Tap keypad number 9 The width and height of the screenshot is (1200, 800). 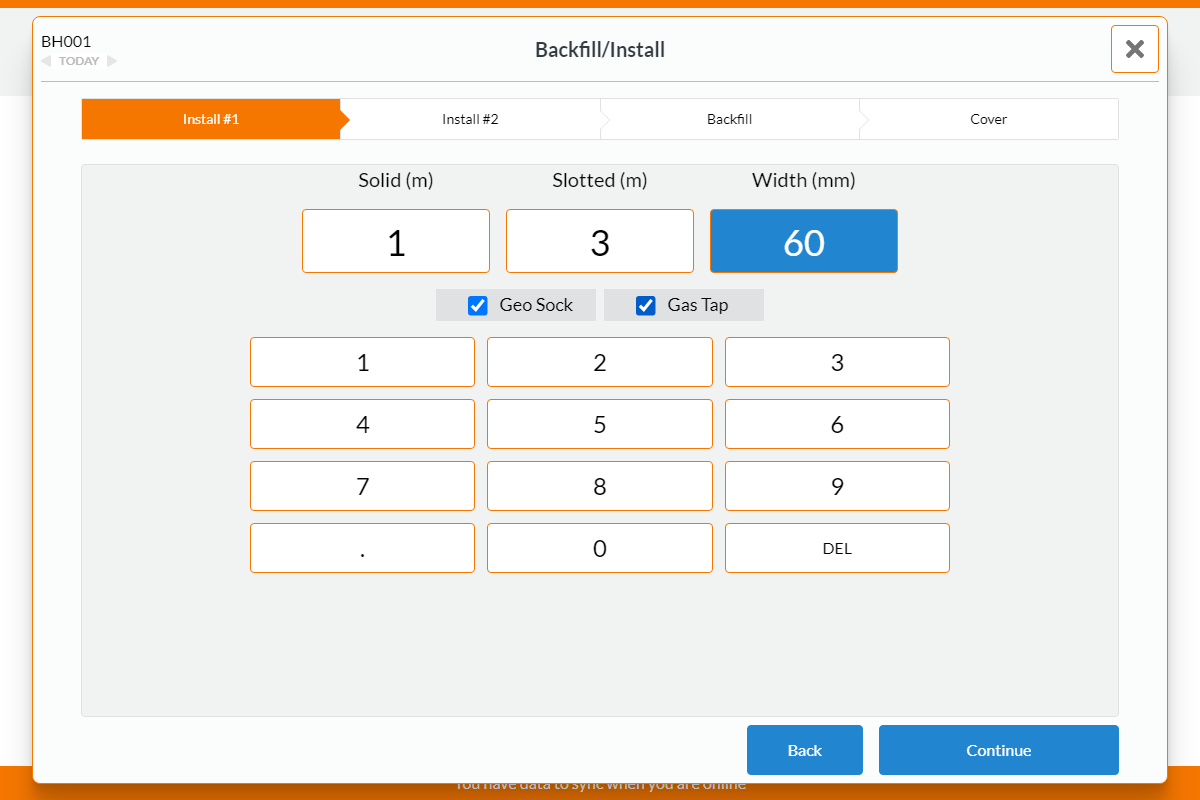pyautogui.click(x=837, y=486)
